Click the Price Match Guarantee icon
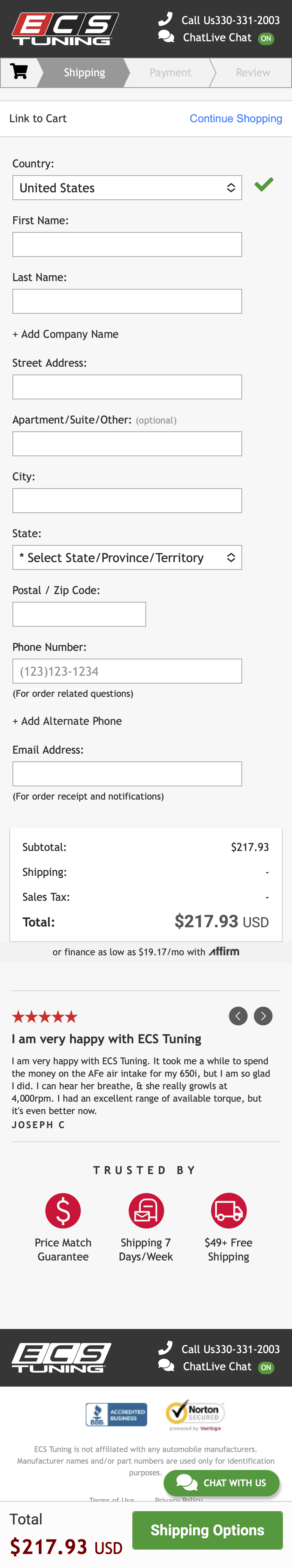The image size is (292, 1568). tap(63, 1210)
